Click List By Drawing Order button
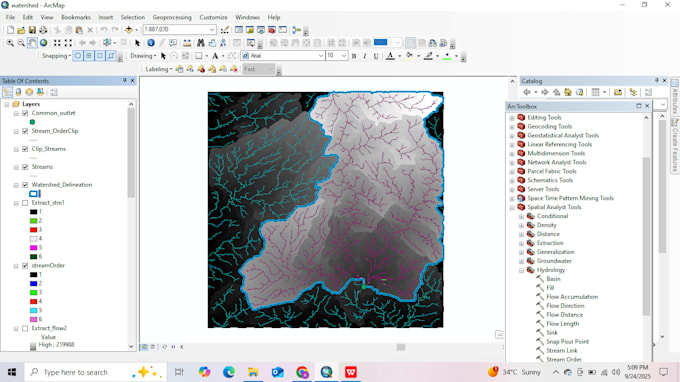Image resolution: width=680 pixels, height=382 pixels. [x=7, y=92]
